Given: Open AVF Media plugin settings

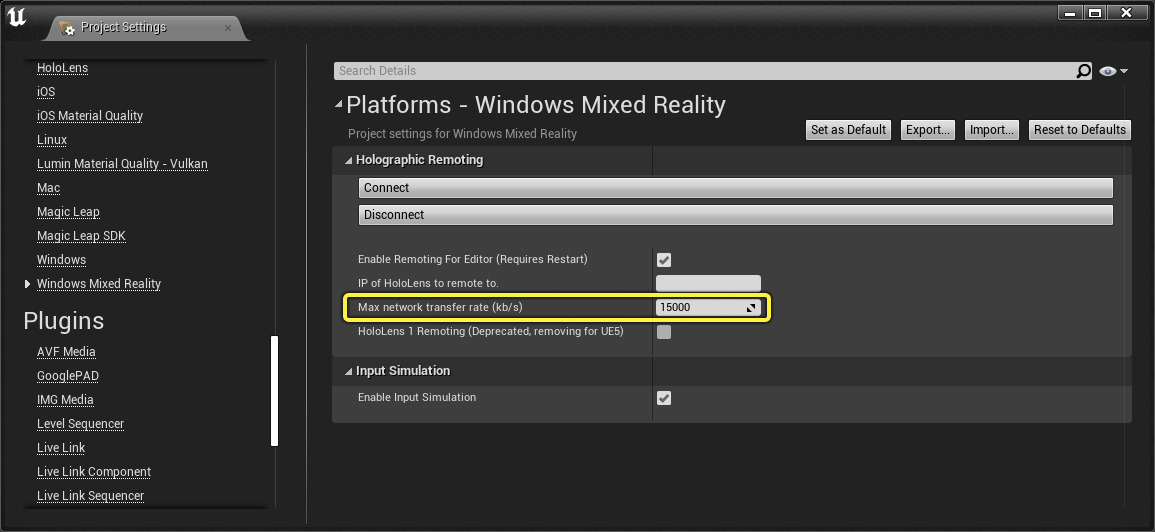Looking at the screenshot, I should point(66,352).
